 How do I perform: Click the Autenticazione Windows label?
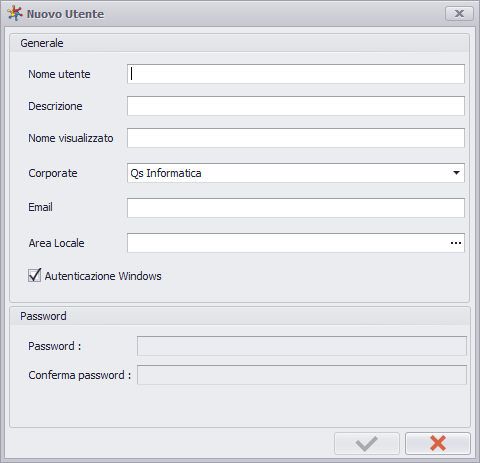point(103,276)
